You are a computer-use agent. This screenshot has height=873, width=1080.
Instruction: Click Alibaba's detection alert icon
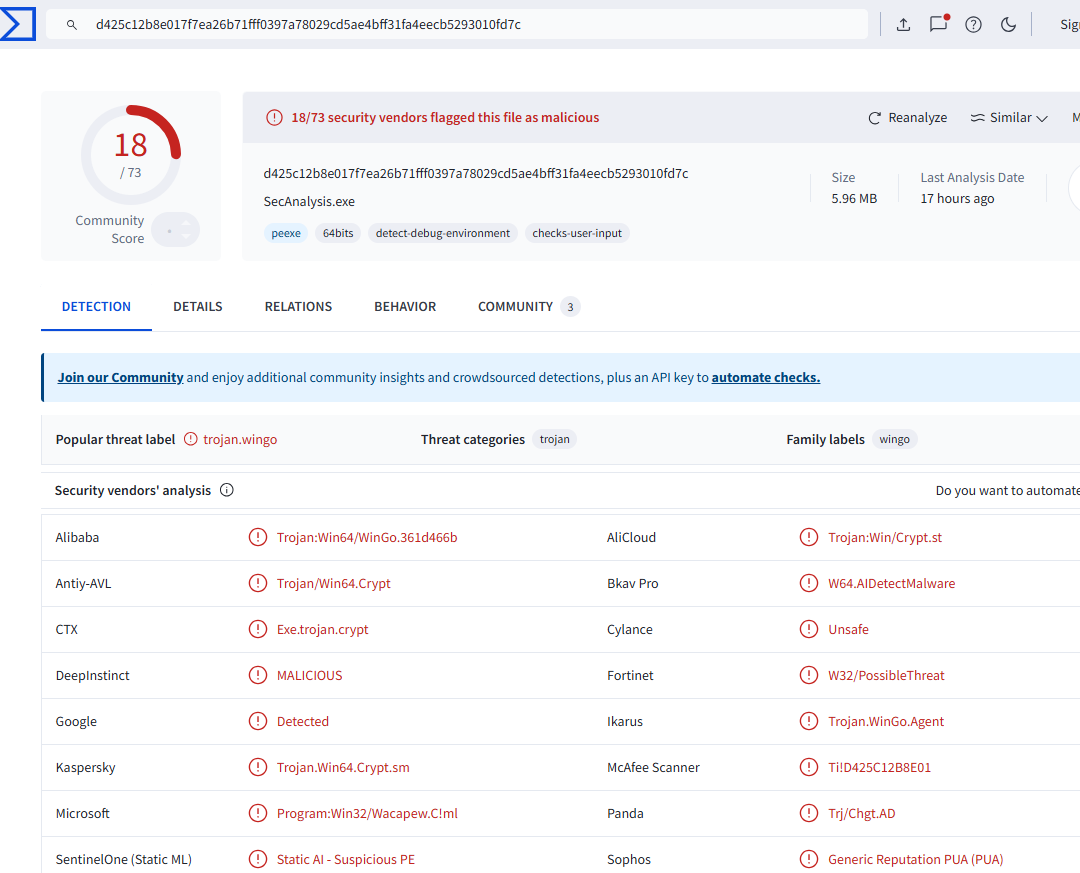point(258,537)
